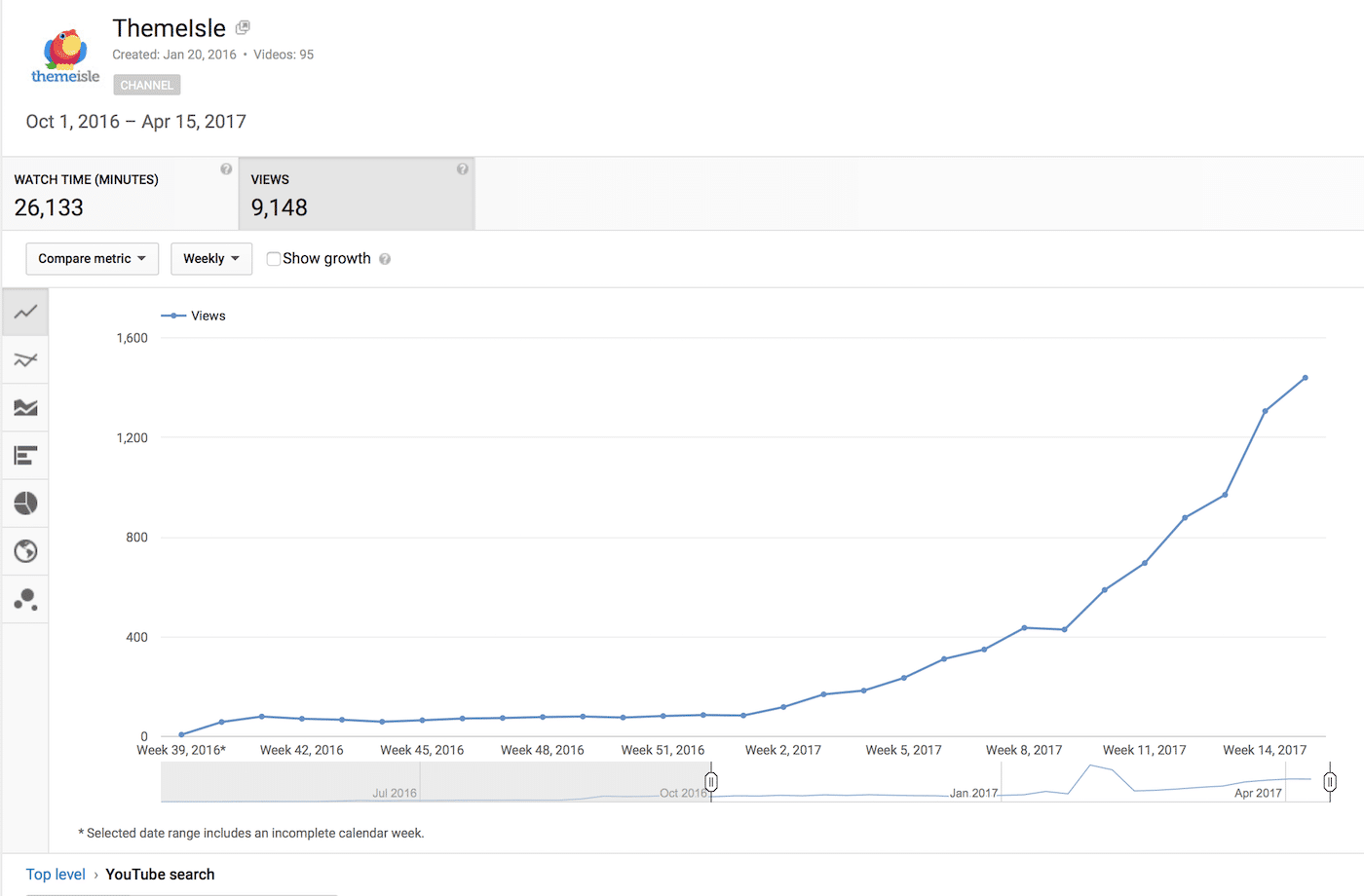Viewport: 1364px width, 896px height.
Task: Open the stacked area chart view
Action: (25, 407)
